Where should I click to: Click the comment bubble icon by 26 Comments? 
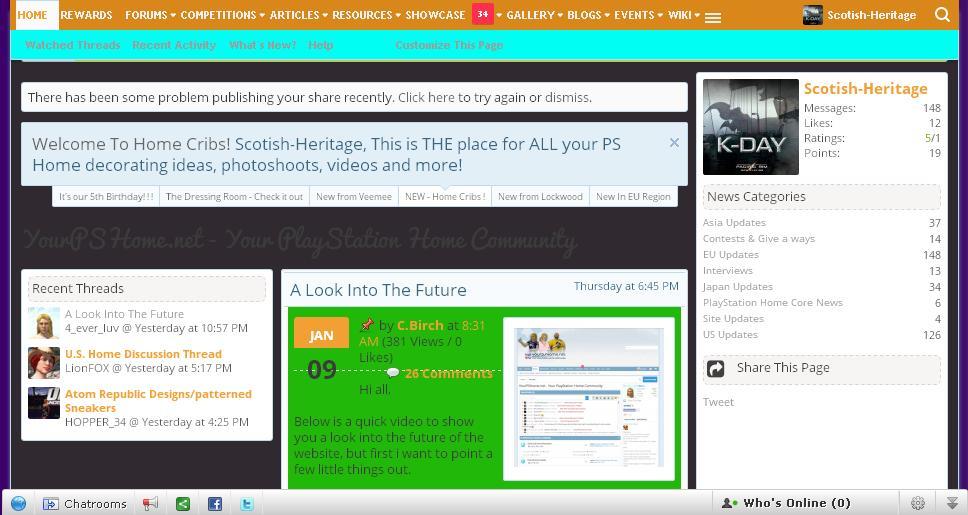pyautogui.click(x=393, y=372)
